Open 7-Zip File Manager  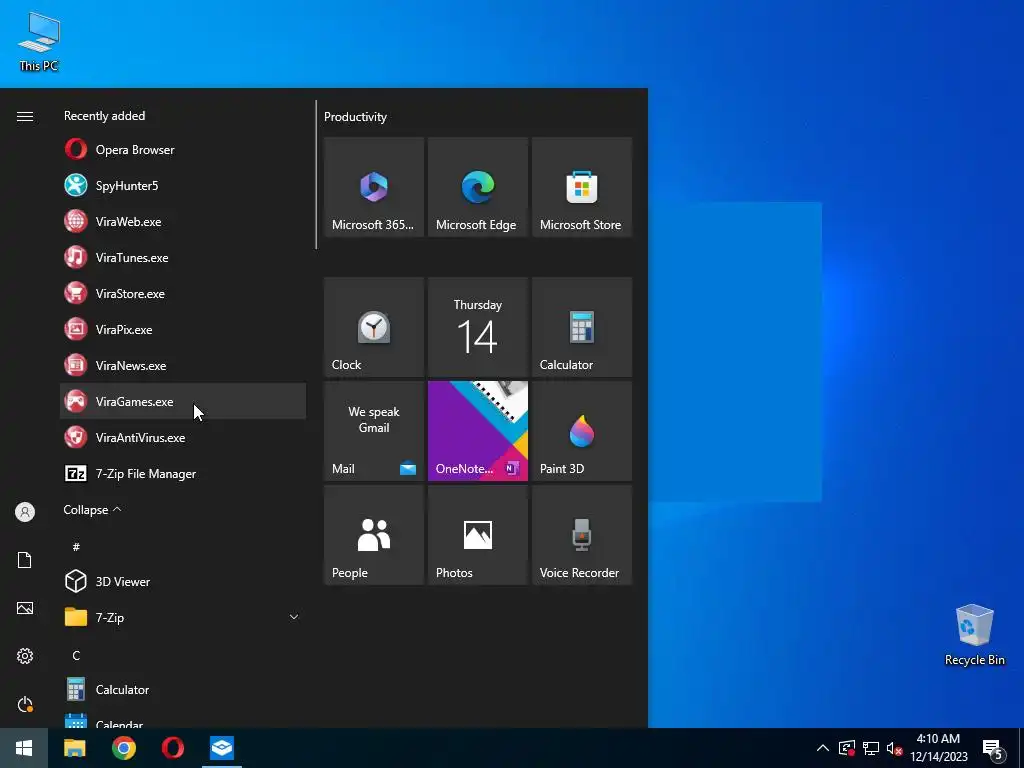pyautogui.click(x=183, y=473)
